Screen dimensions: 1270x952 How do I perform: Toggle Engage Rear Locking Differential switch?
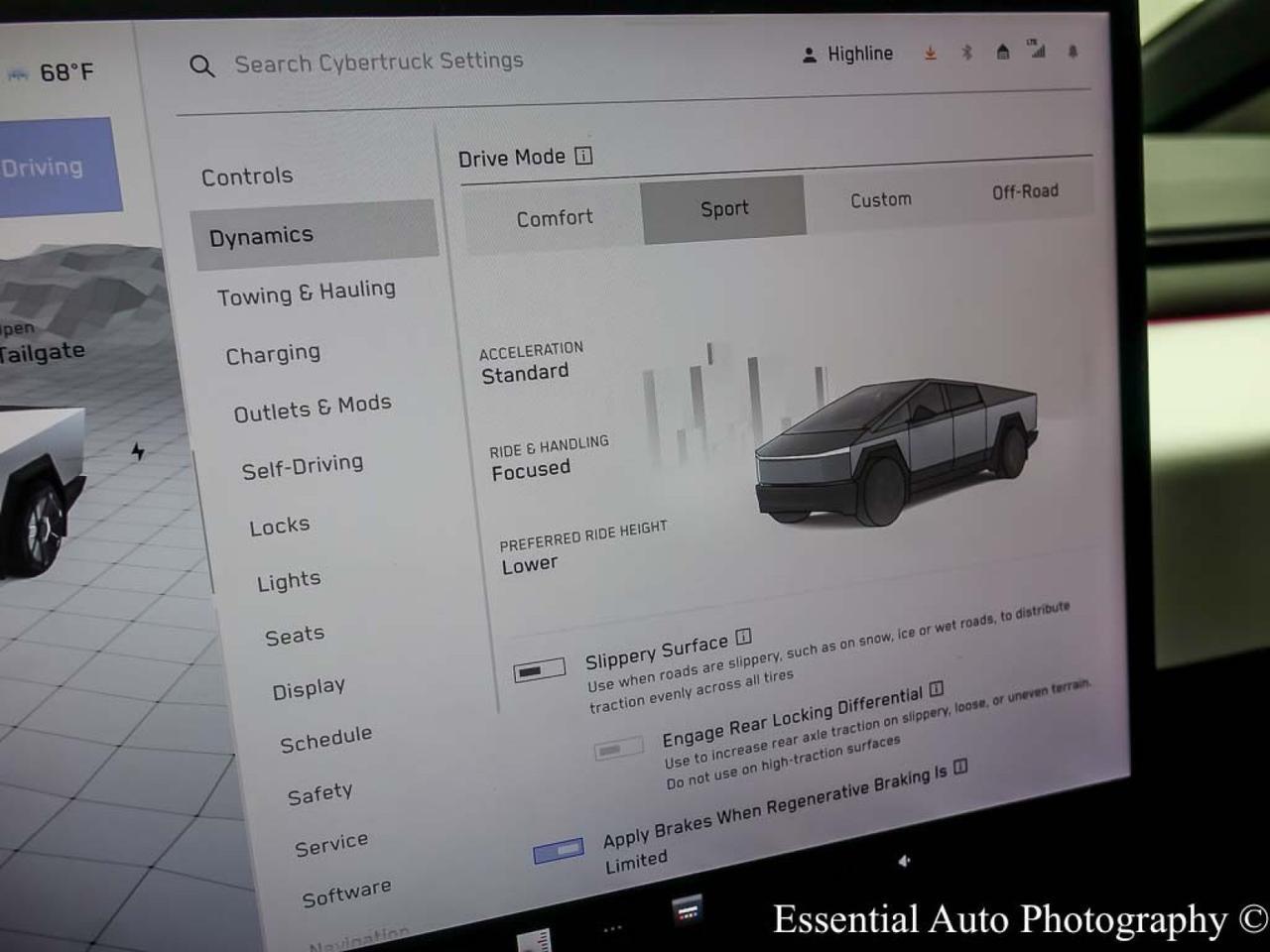click(x=618, y=750)
